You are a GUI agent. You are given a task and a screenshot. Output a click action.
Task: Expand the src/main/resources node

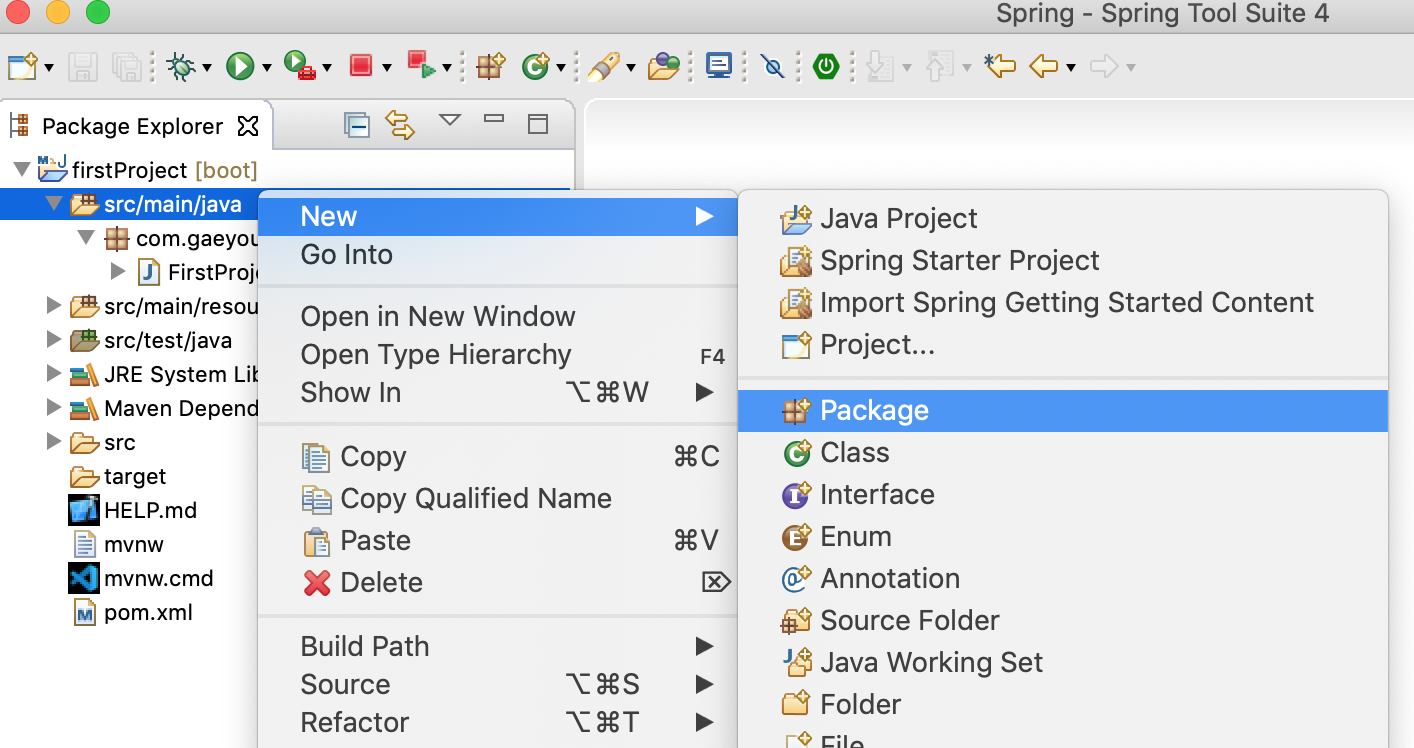pos(54,305)
